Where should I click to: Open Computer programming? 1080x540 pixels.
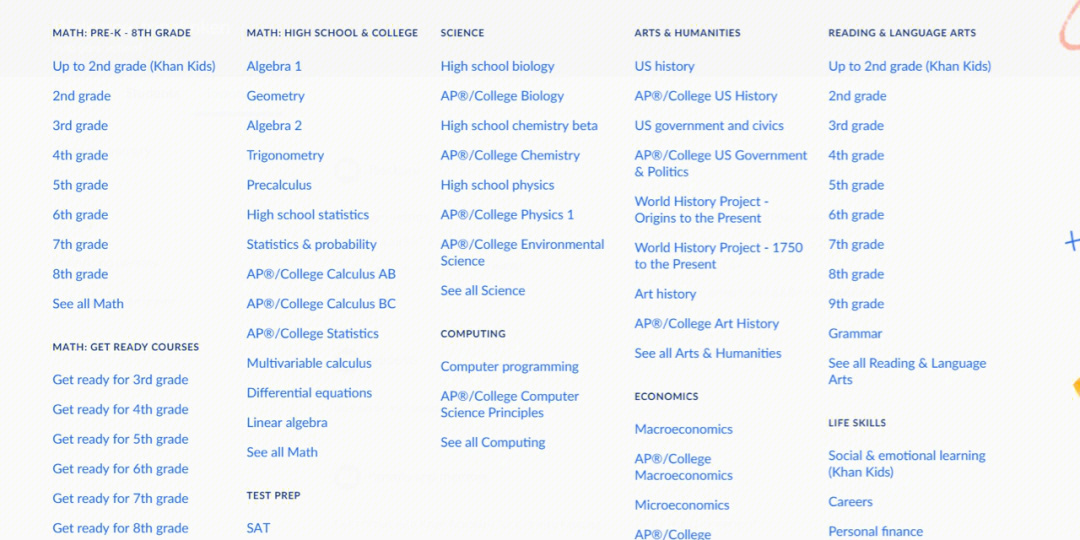click(x=510, y=366)
